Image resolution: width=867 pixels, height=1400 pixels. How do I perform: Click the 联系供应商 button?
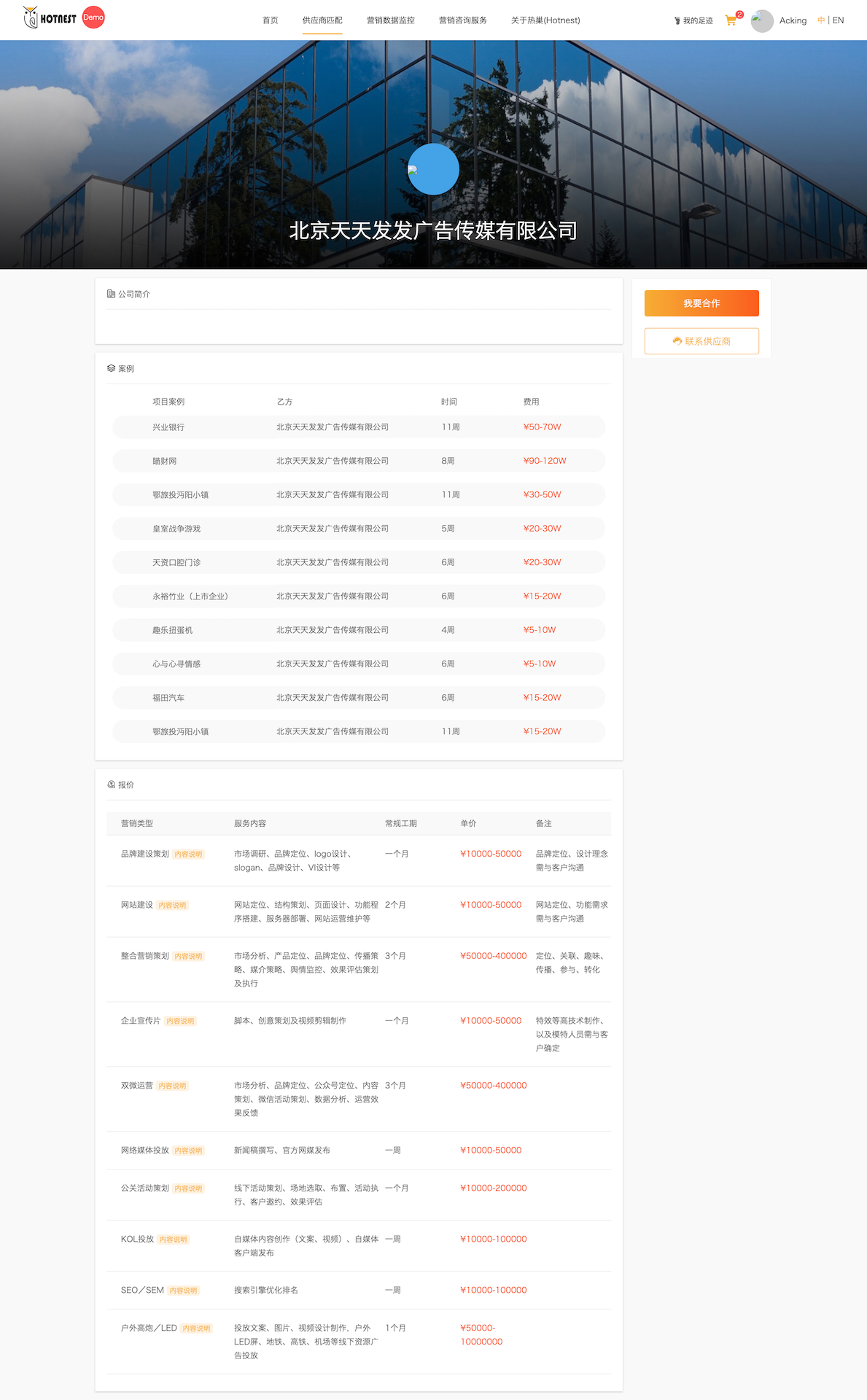(x=701, y=341)
